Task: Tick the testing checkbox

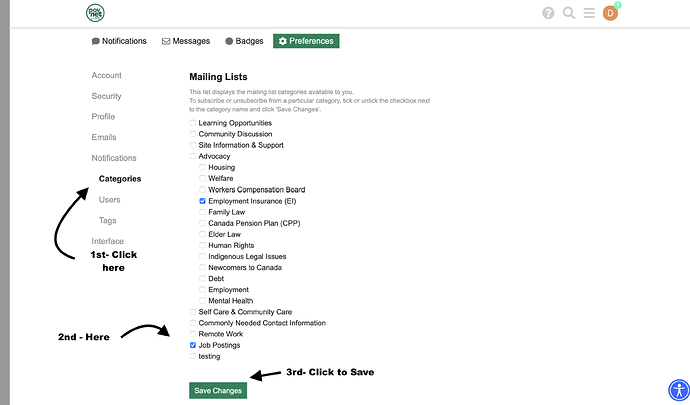Action: (x=193, y=356)
